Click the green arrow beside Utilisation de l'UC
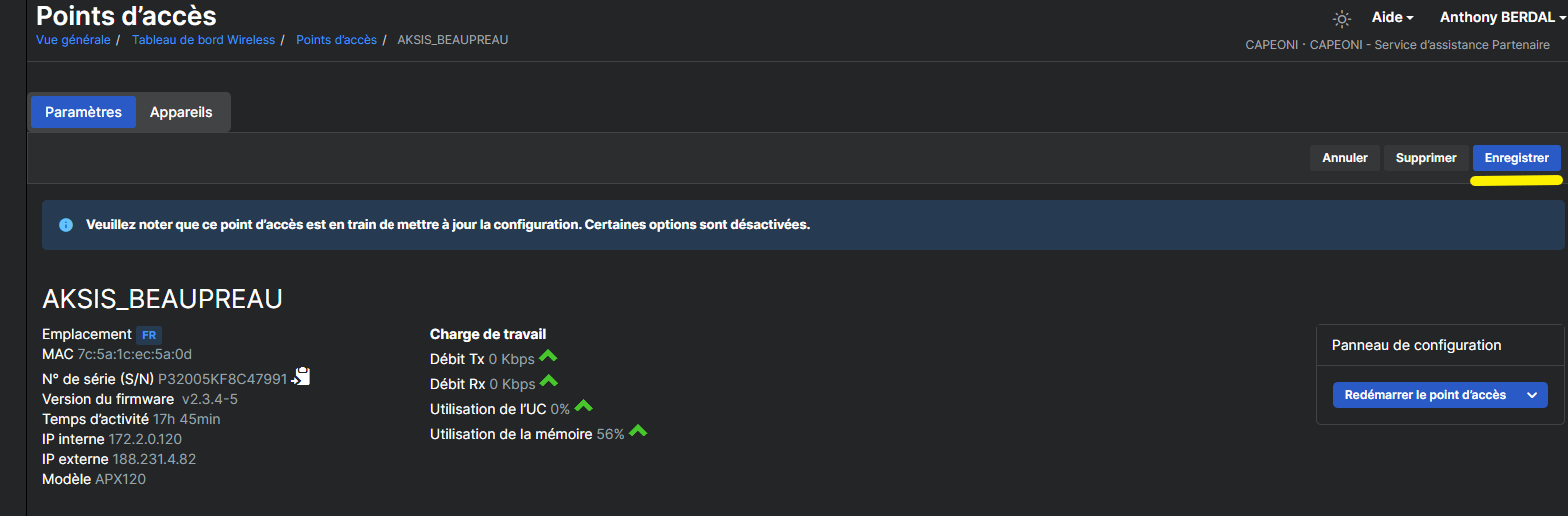The image size is (1568, 516). (584, 406)
